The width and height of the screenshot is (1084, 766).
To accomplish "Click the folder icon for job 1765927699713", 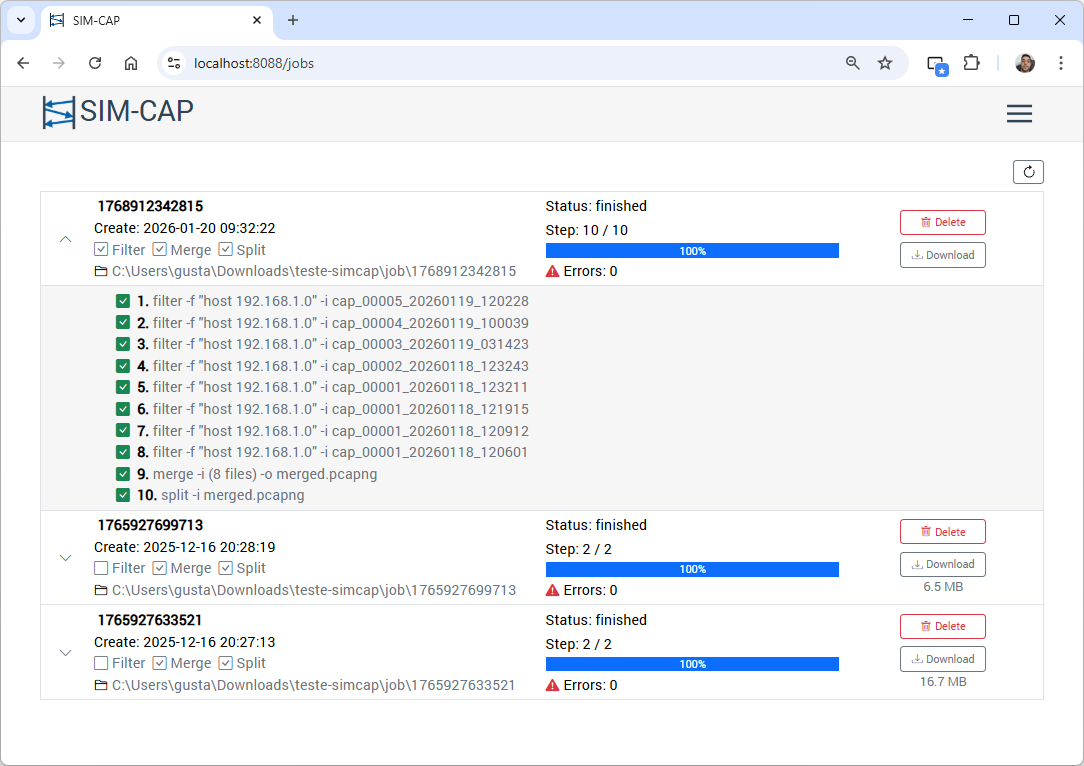I will pyautogui.click(x=100, y=590).
